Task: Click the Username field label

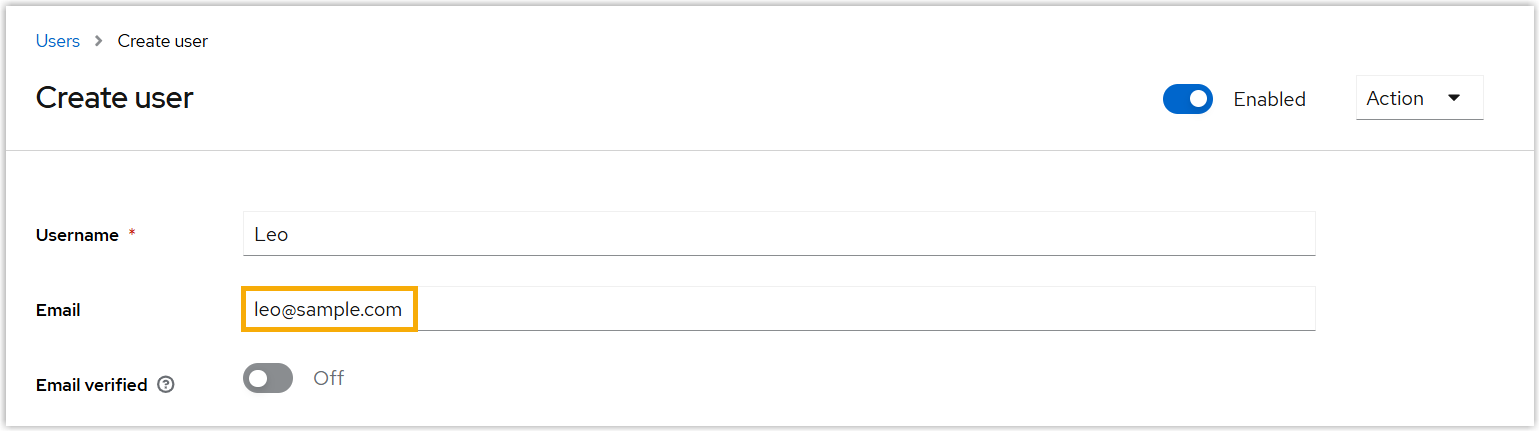Action: [77, 235]
